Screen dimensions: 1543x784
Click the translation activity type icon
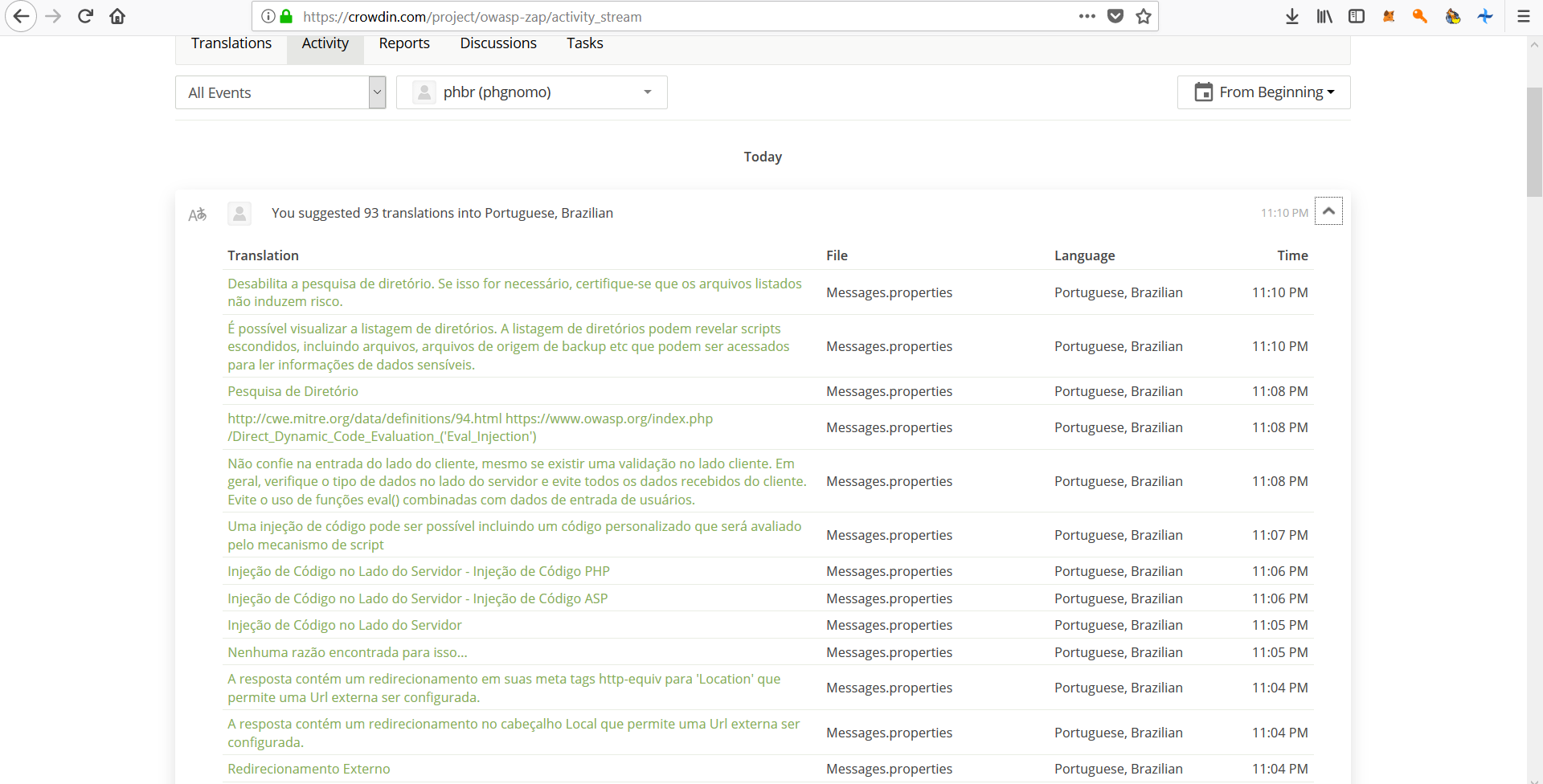pyautogui.click(x=198, y=214)
